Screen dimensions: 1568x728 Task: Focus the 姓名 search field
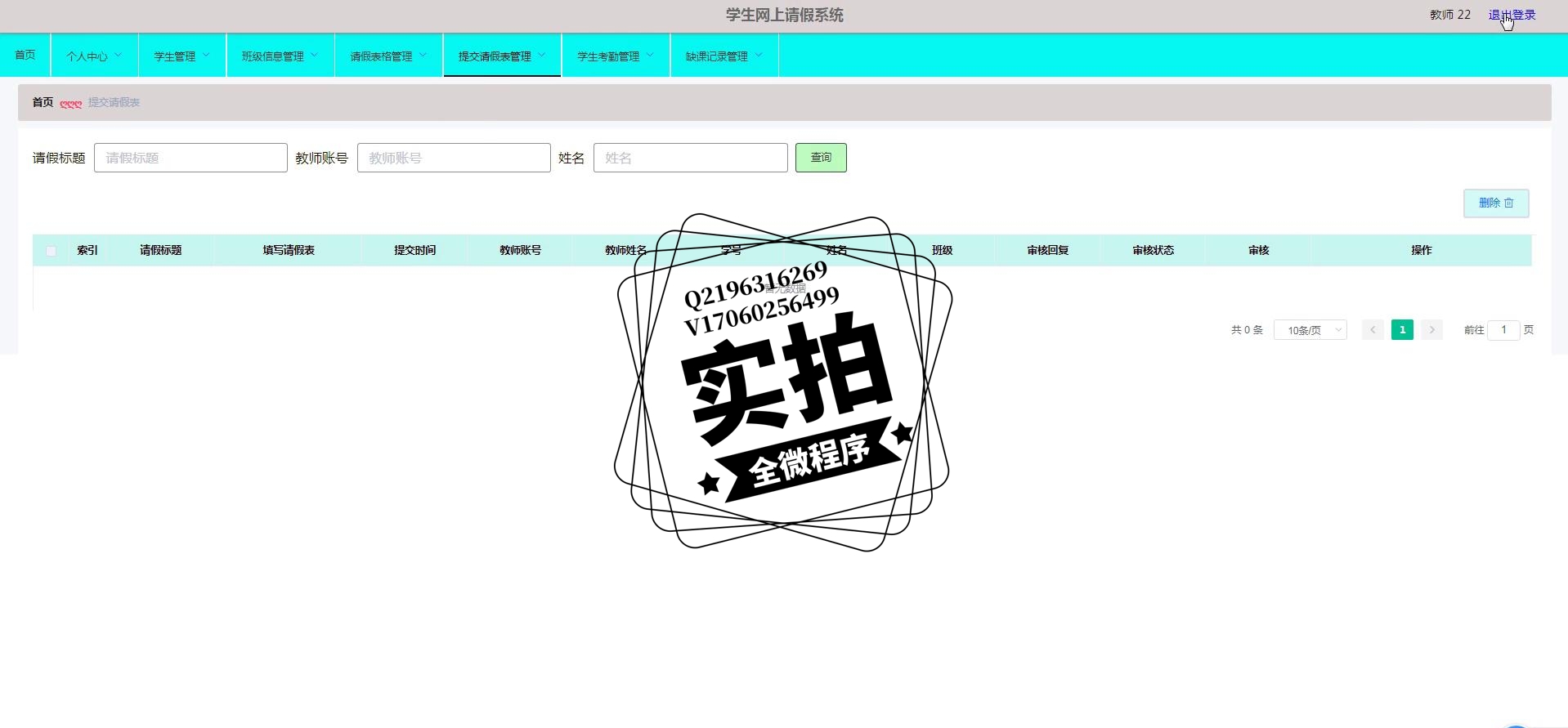pyautogui.click(x=690, y=158)
